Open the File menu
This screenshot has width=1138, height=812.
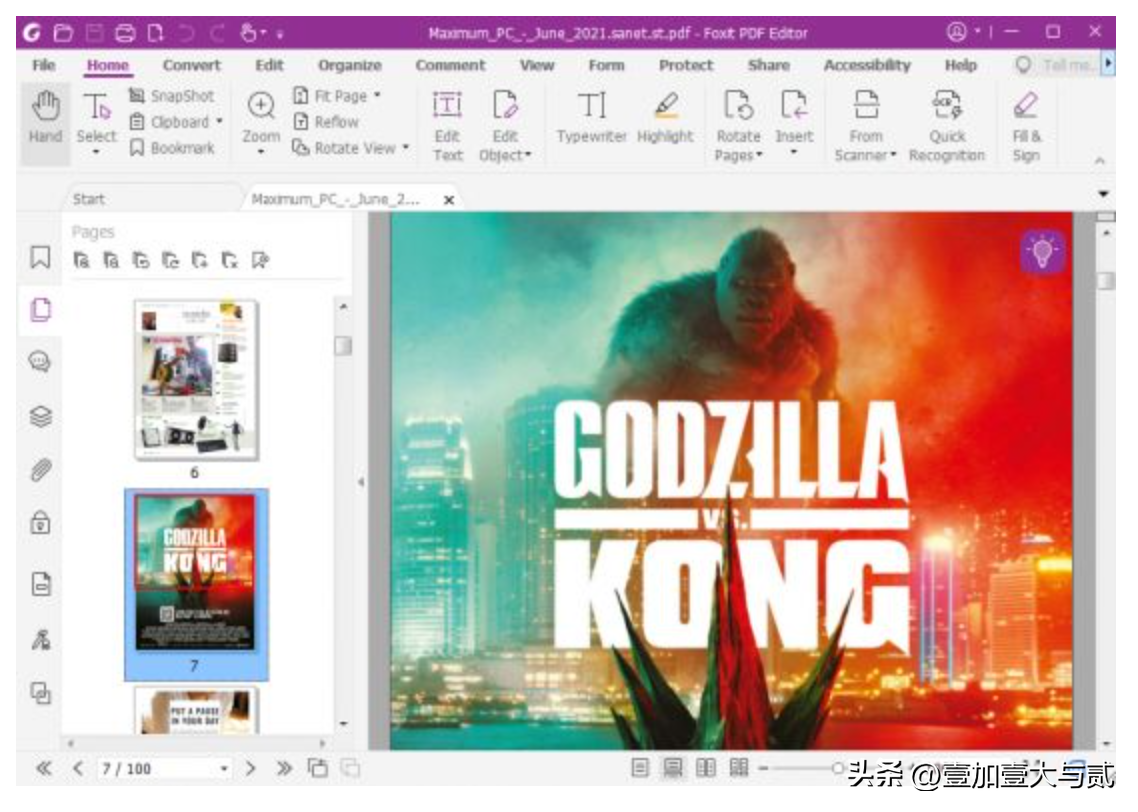click(x=44, y=65)
